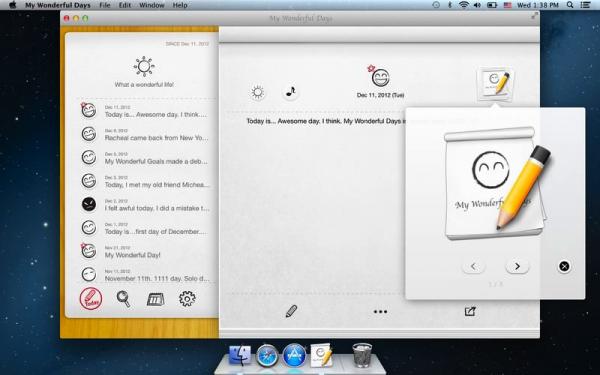The width and height of the screenshot is (600, 375).
Task: Open the Window menu
Action: coord(152,5)
